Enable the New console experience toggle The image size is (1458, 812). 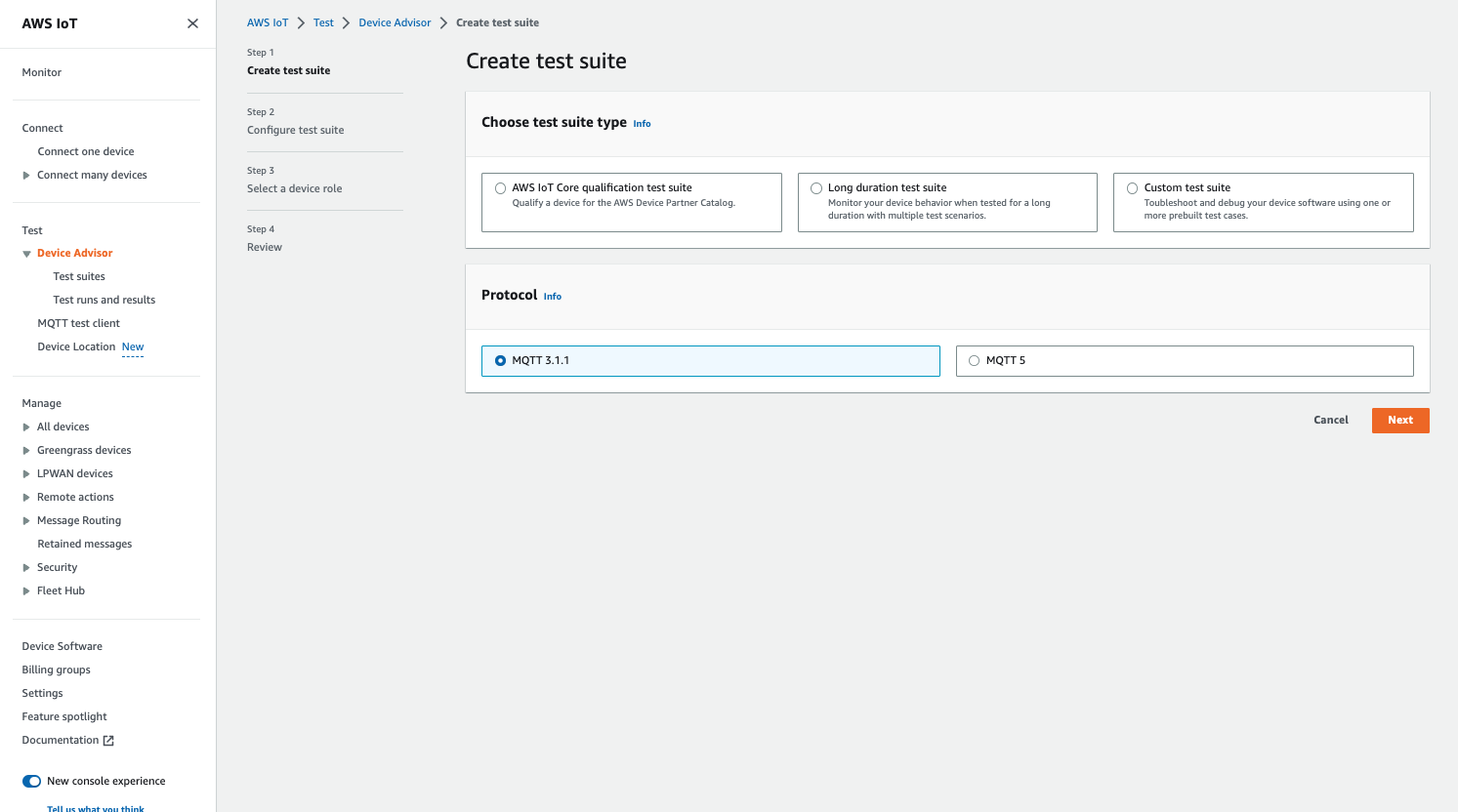(30, 781)
